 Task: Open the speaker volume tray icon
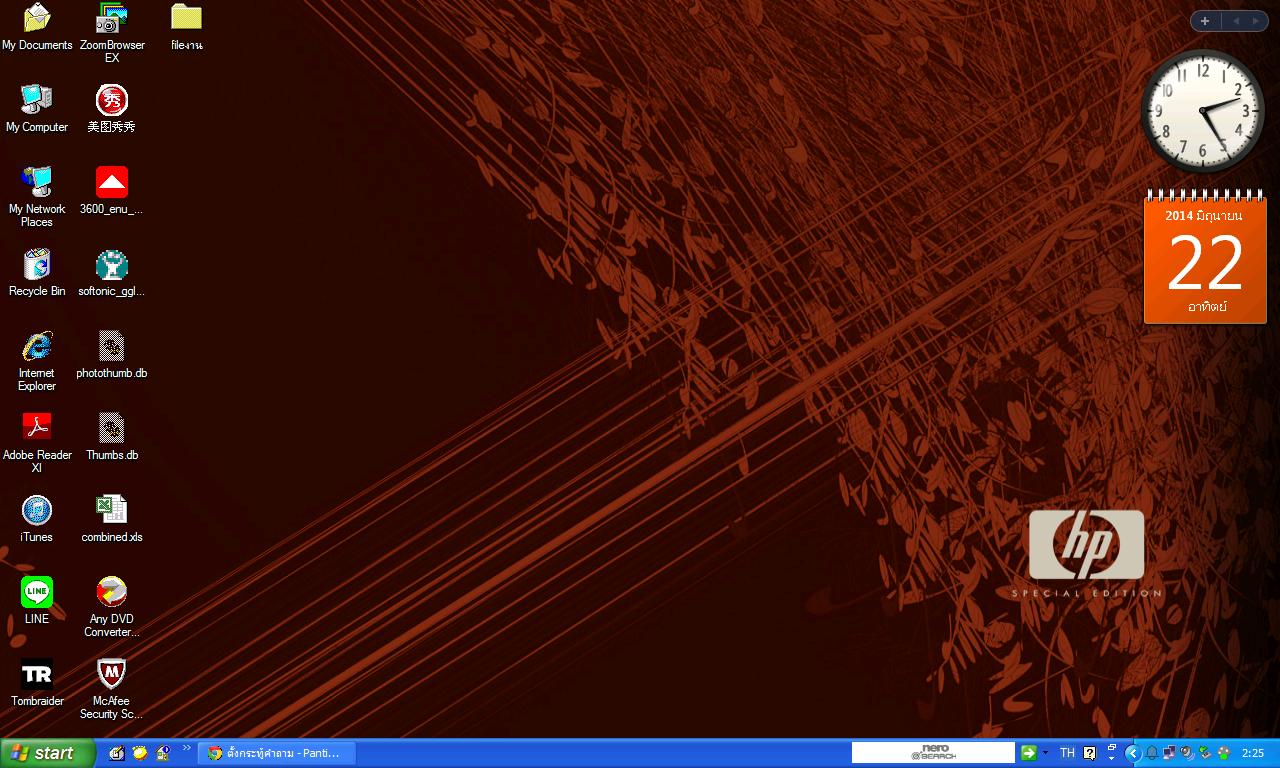[x=1187, y=753]
